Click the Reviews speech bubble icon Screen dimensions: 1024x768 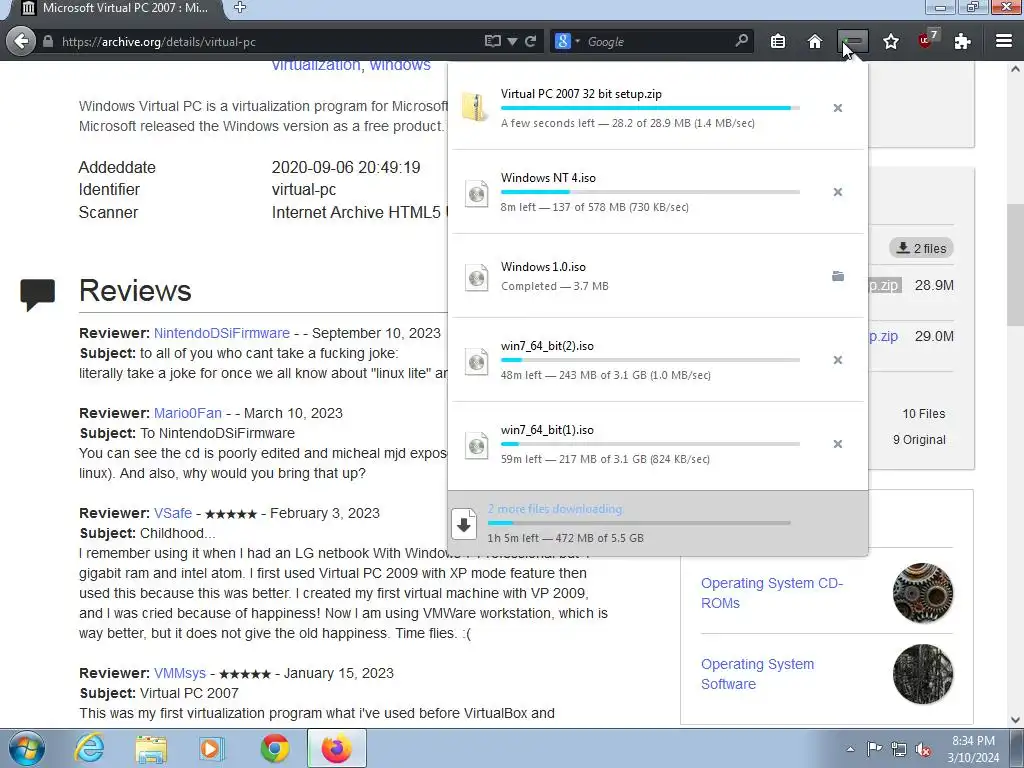click(x=37, y=295)
